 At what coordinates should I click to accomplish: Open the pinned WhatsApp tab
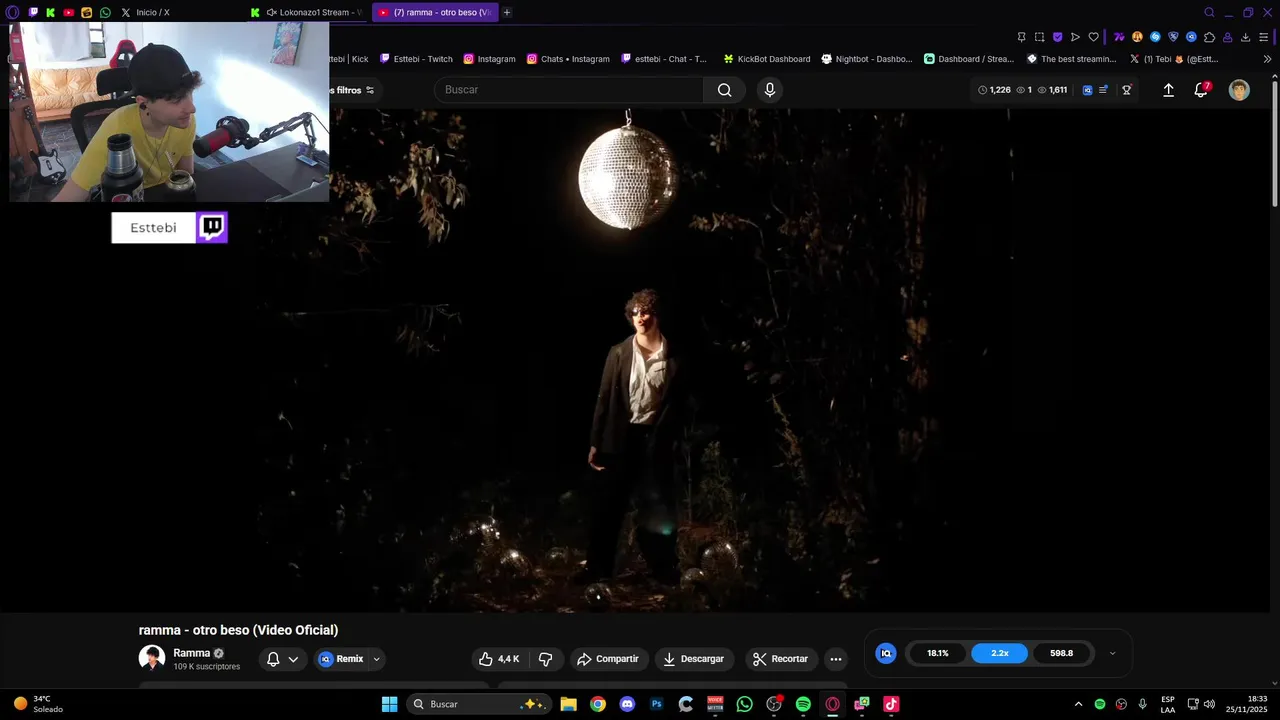[105, 12]
